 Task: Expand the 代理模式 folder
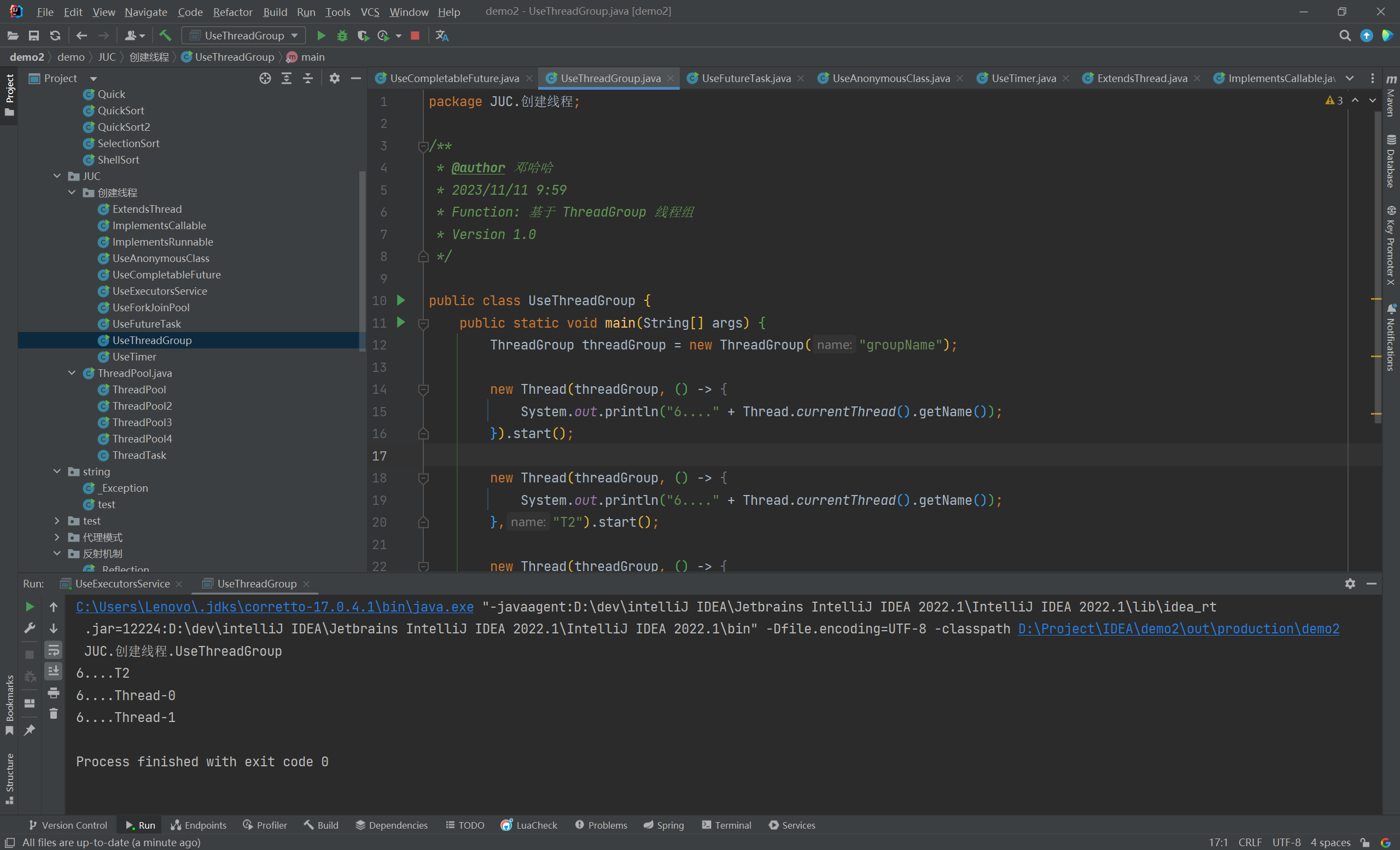(x=57, y=537)
